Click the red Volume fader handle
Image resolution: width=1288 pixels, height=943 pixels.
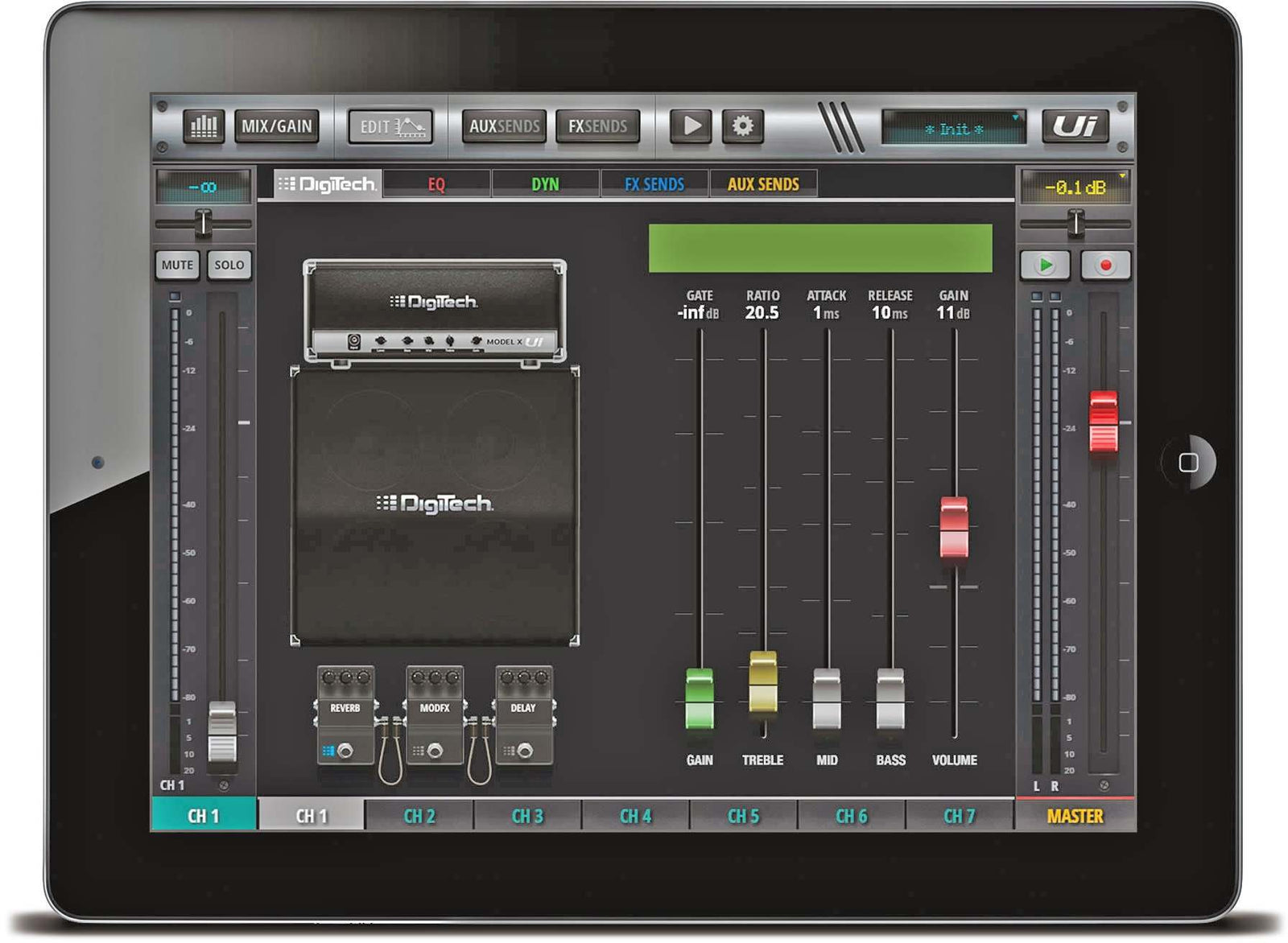pyautogui.click(x=954, y=528)
